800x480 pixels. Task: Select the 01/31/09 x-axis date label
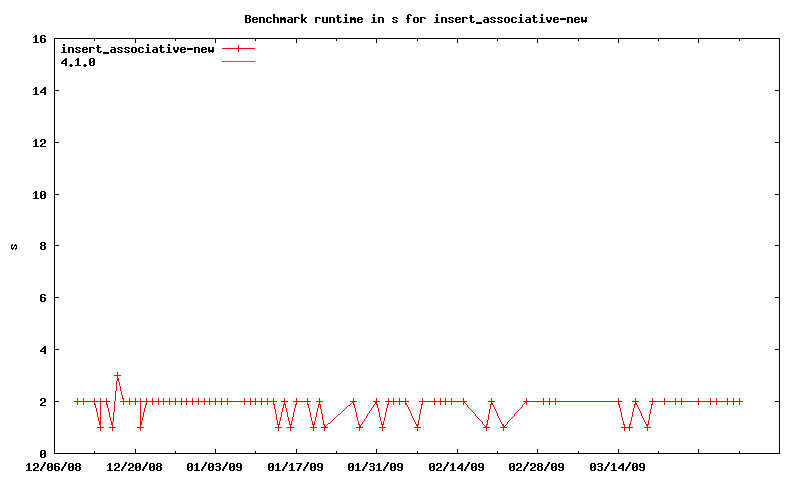pos(376,466)
